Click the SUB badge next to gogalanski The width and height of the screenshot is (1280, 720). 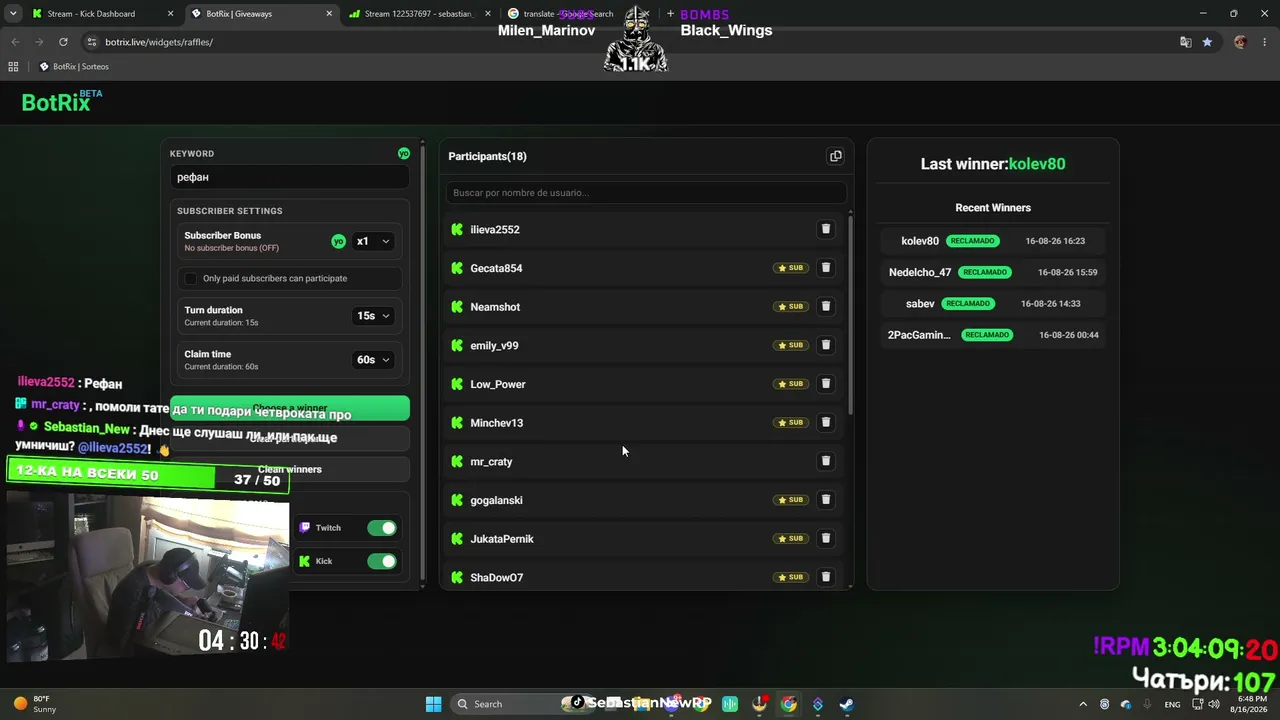(791, 500)
